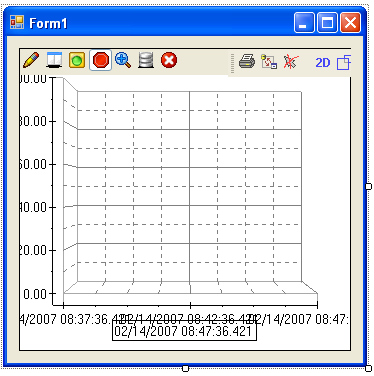Viewport: 374px width, 376px height.
Task: Click the red X clear button
Action: [x=169, y=61]
